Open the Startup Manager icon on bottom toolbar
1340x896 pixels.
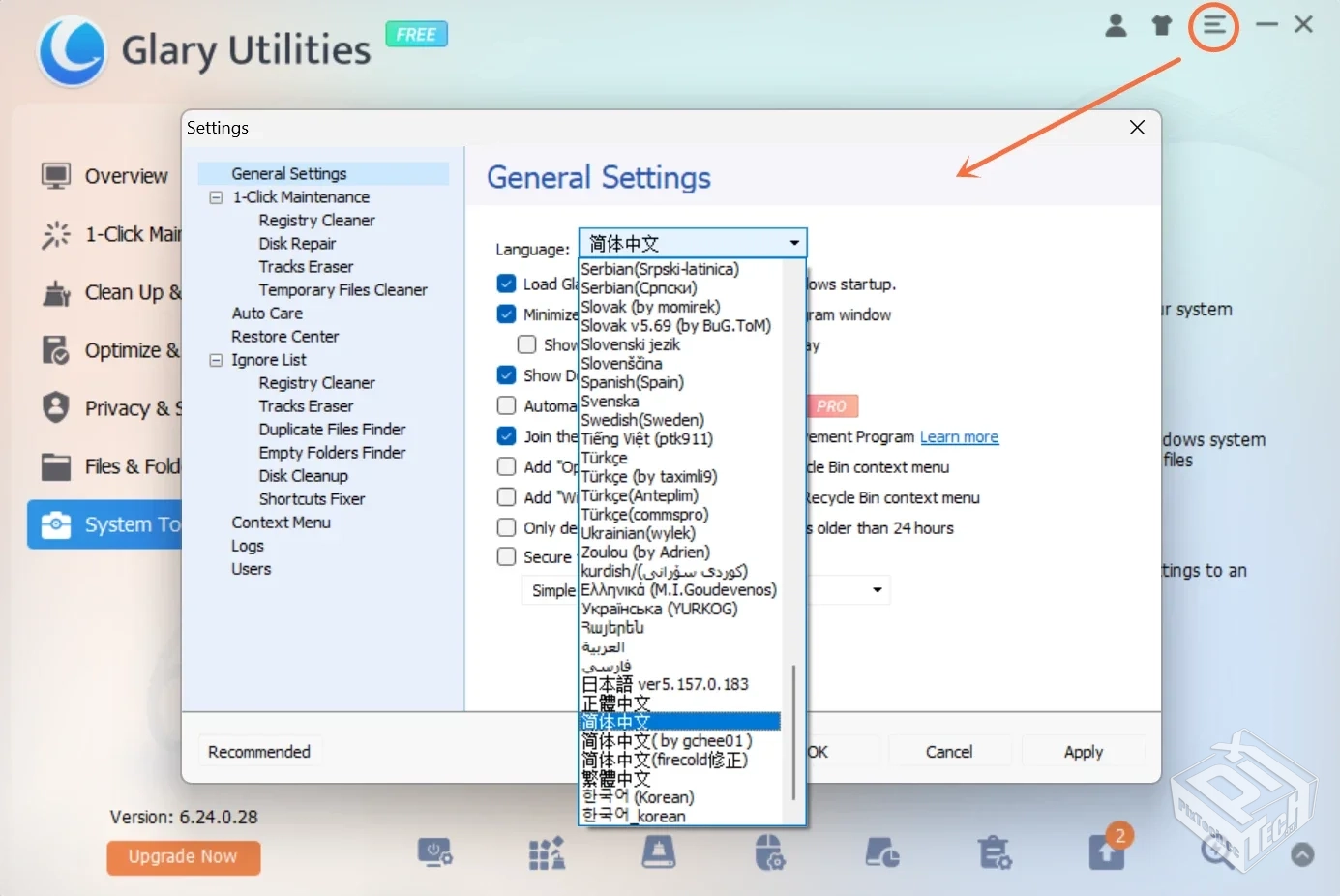(436, 853)
